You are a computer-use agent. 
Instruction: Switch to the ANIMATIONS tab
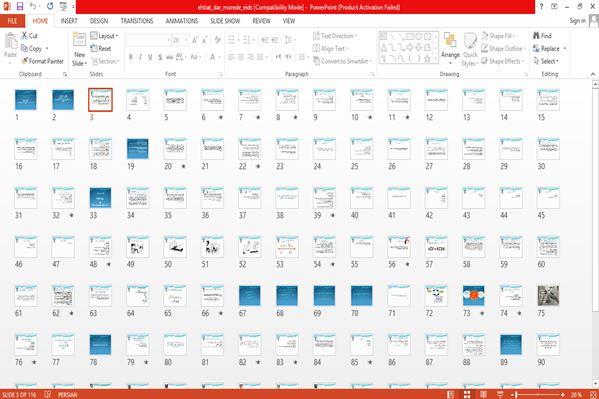pyautogui.click(x=182, y=21)
